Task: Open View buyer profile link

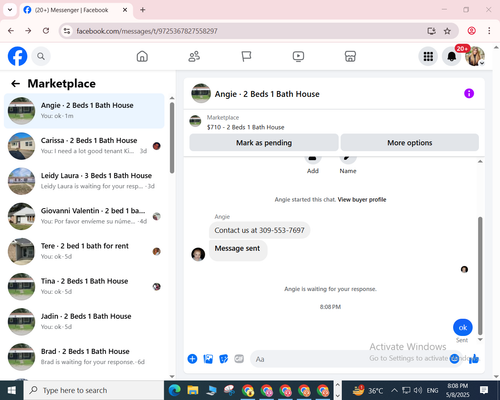Action: [362, 200]
